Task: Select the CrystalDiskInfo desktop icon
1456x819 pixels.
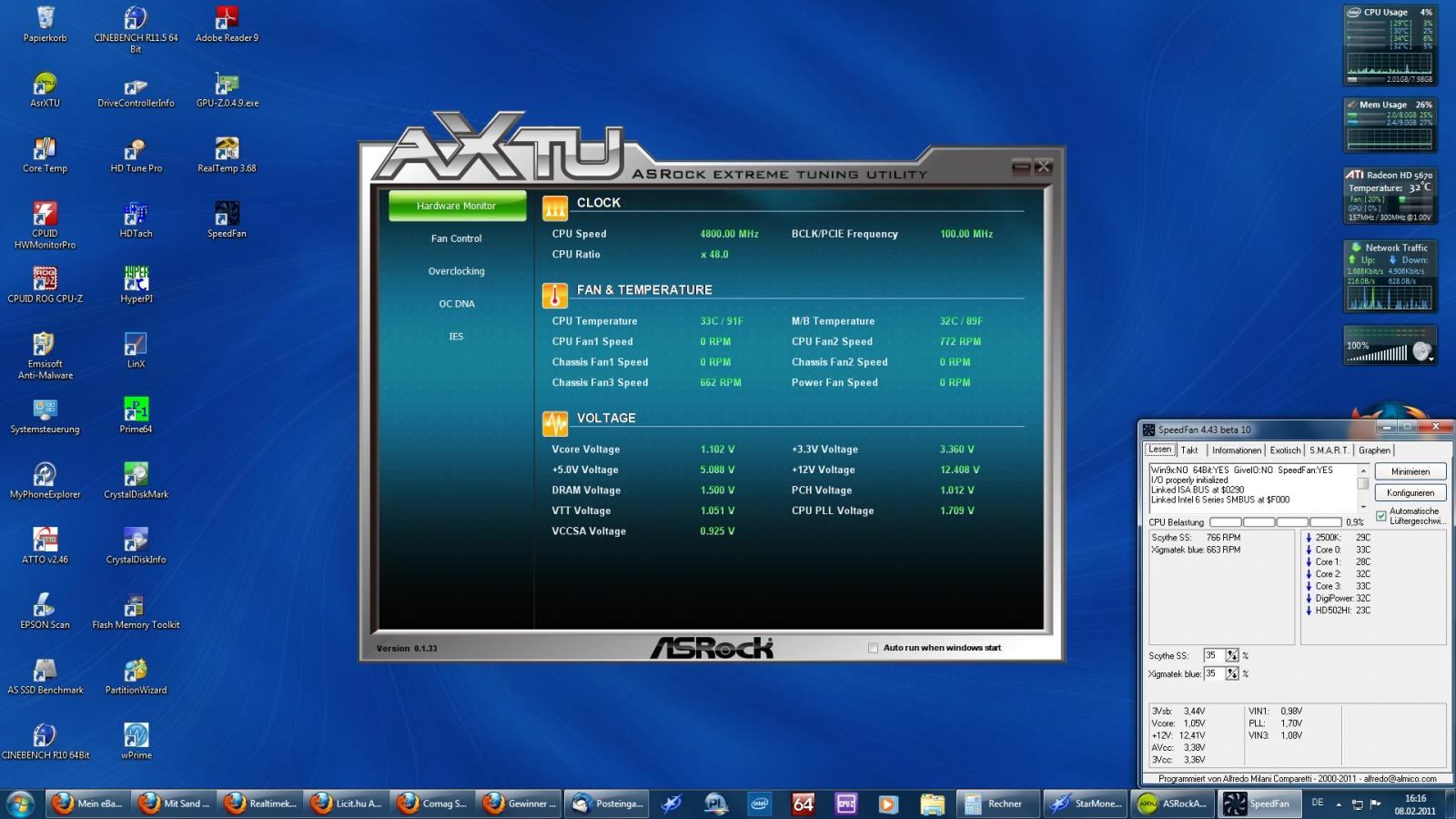Action: coord(136,547)
